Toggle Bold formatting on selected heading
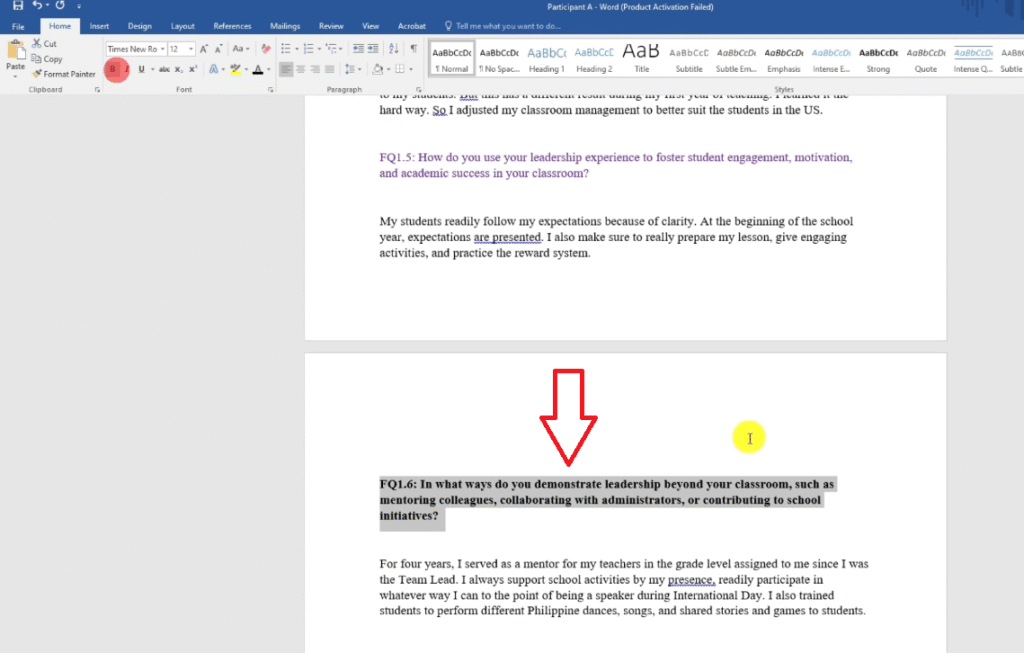Viewport: 1024px width, 653px height. 112,69
